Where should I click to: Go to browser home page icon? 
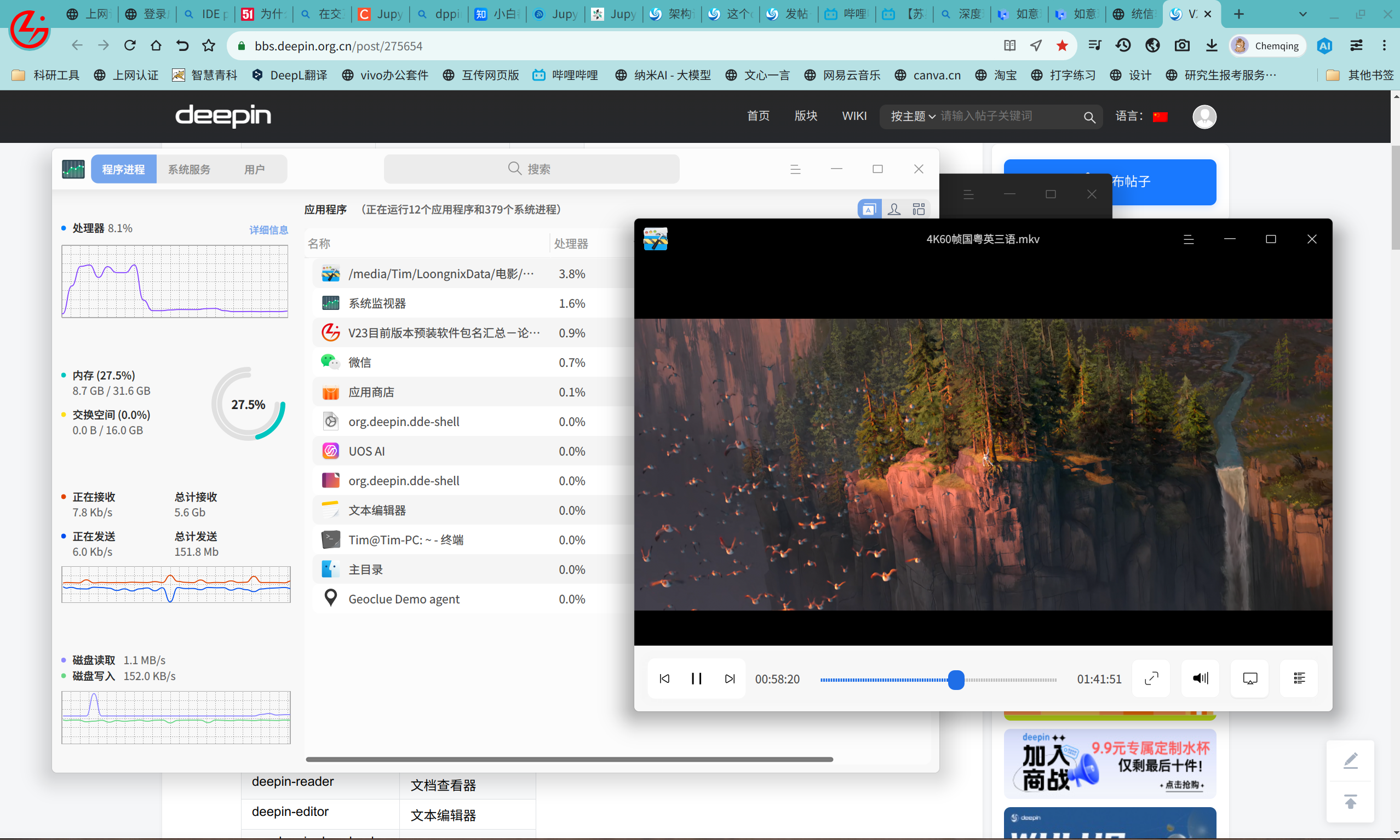pos(156,45)
